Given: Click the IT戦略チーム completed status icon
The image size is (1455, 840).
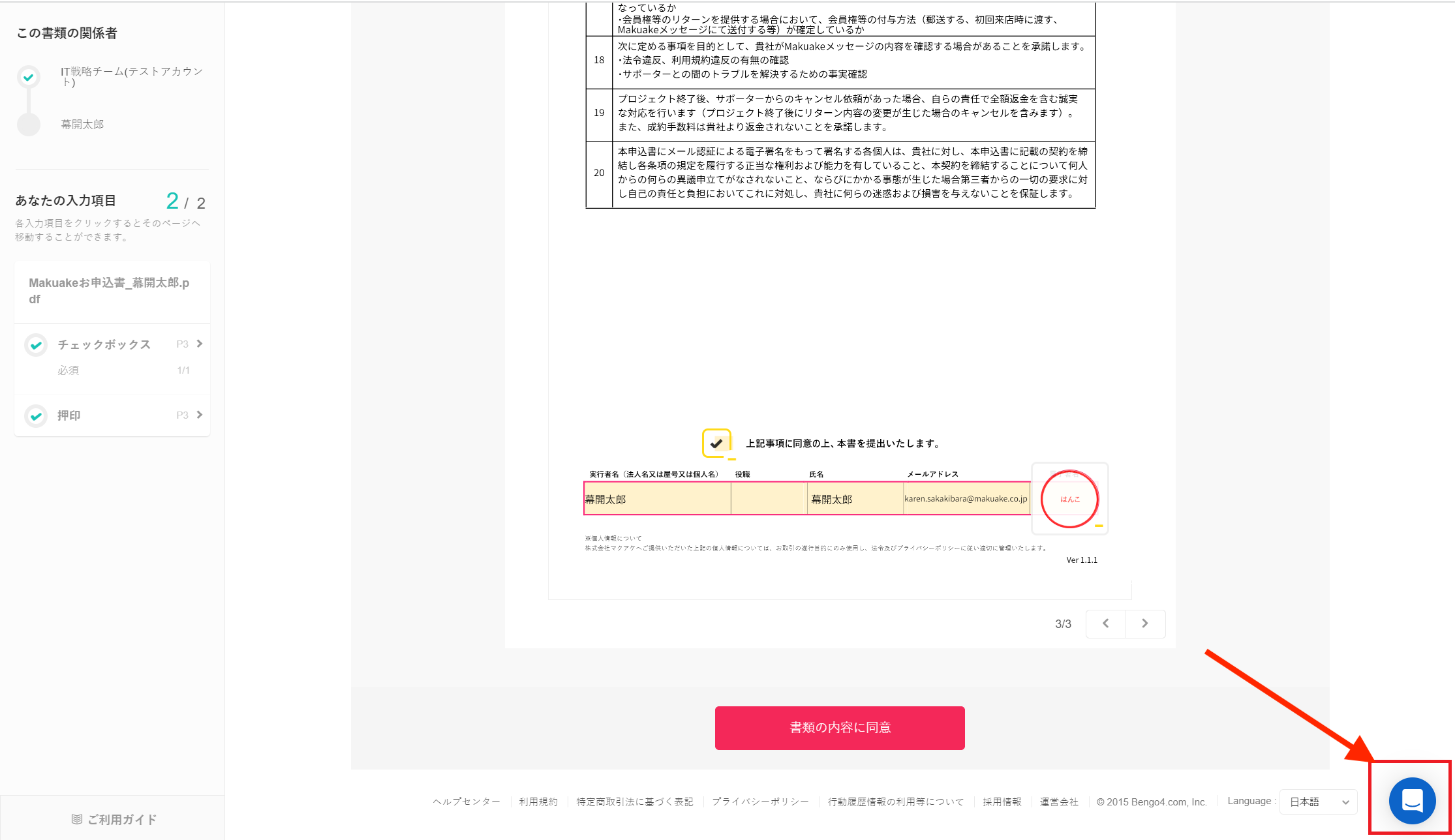Looking at the screenshot, I should pos(29,78).
